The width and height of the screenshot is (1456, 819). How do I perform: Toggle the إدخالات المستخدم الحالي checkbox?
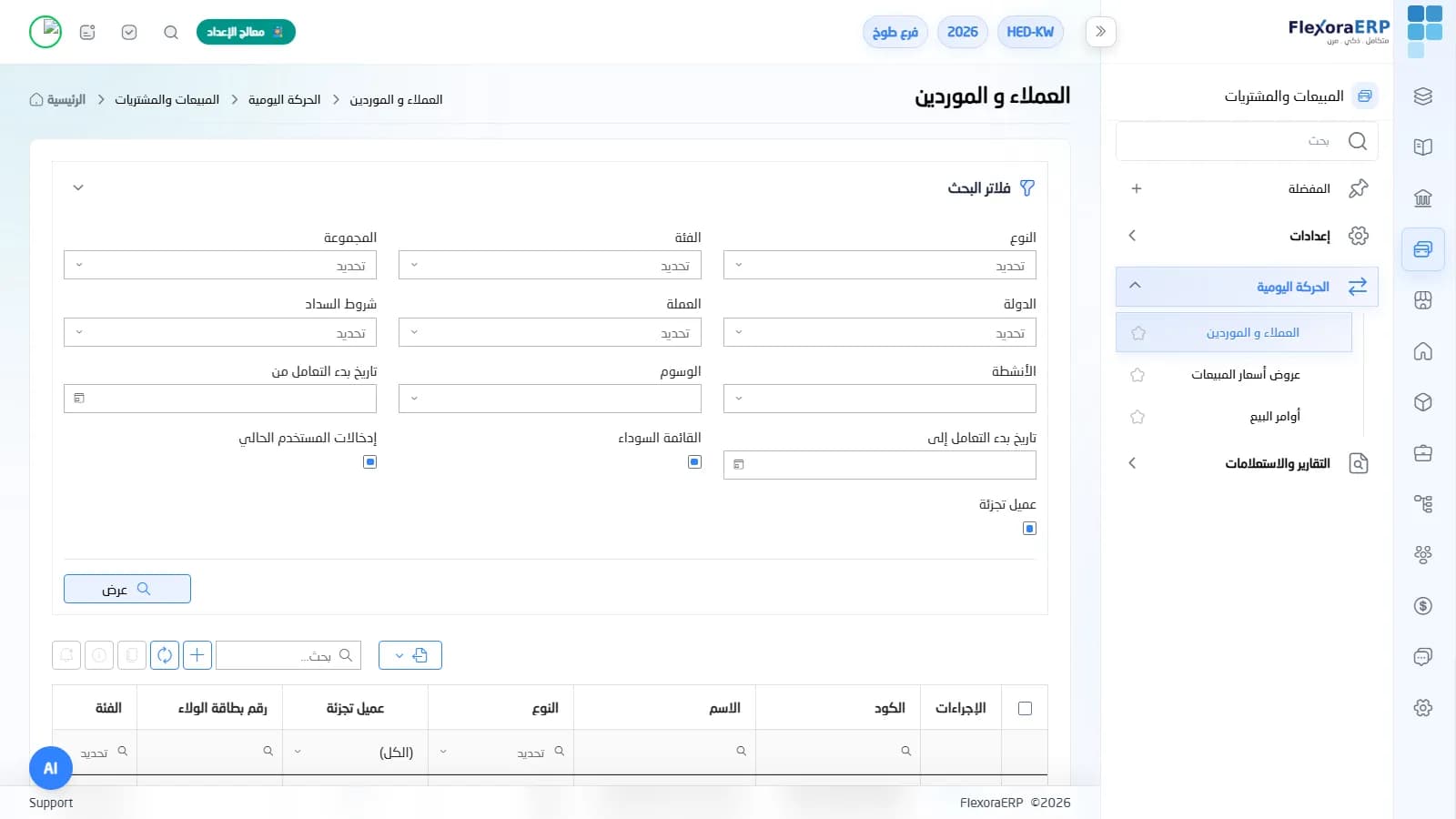tap(369, 462)
